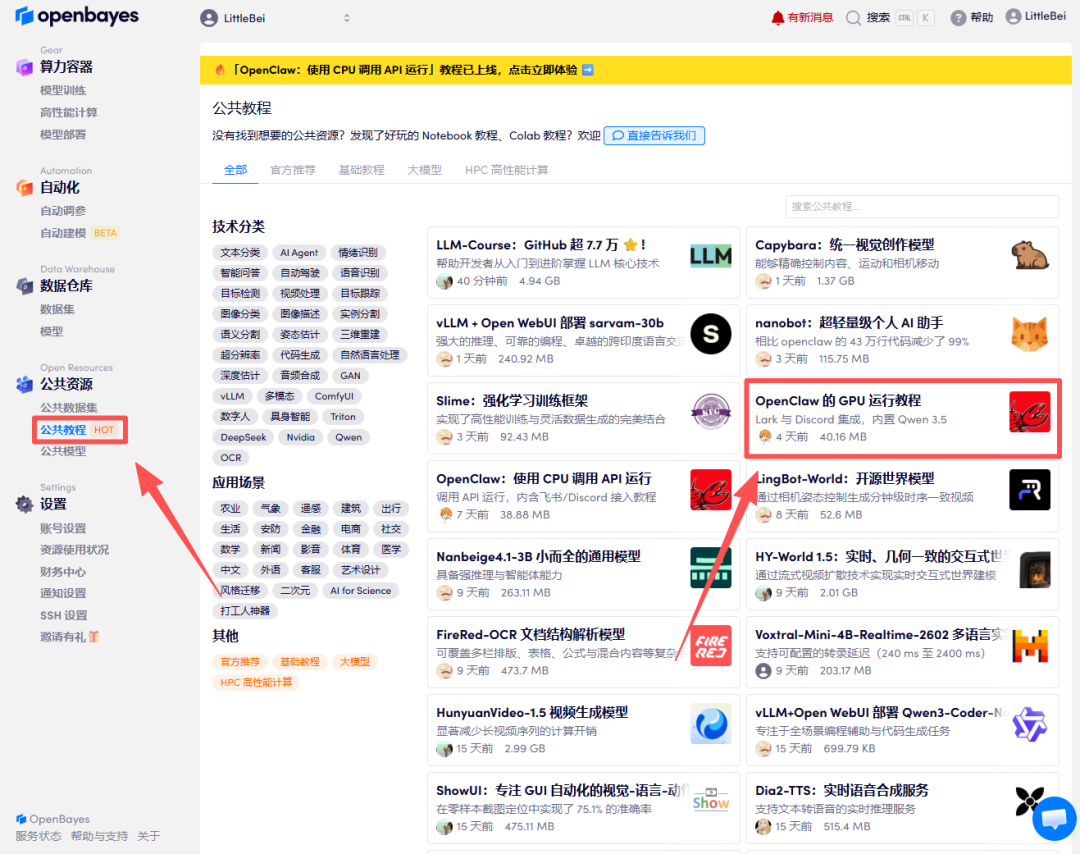Select the Qwen tag

pos(349,437)
